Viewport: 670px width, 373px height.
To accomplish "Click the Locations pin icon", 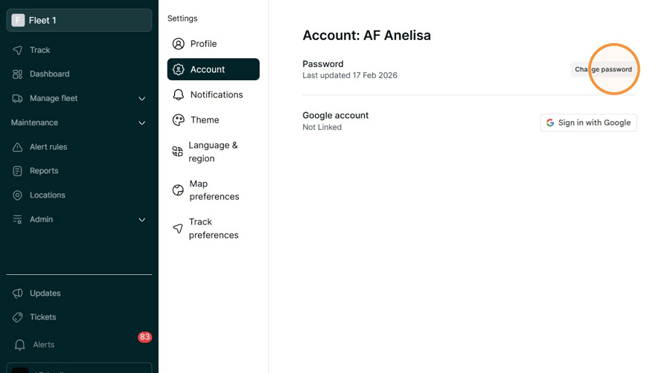I will point(18,195).
